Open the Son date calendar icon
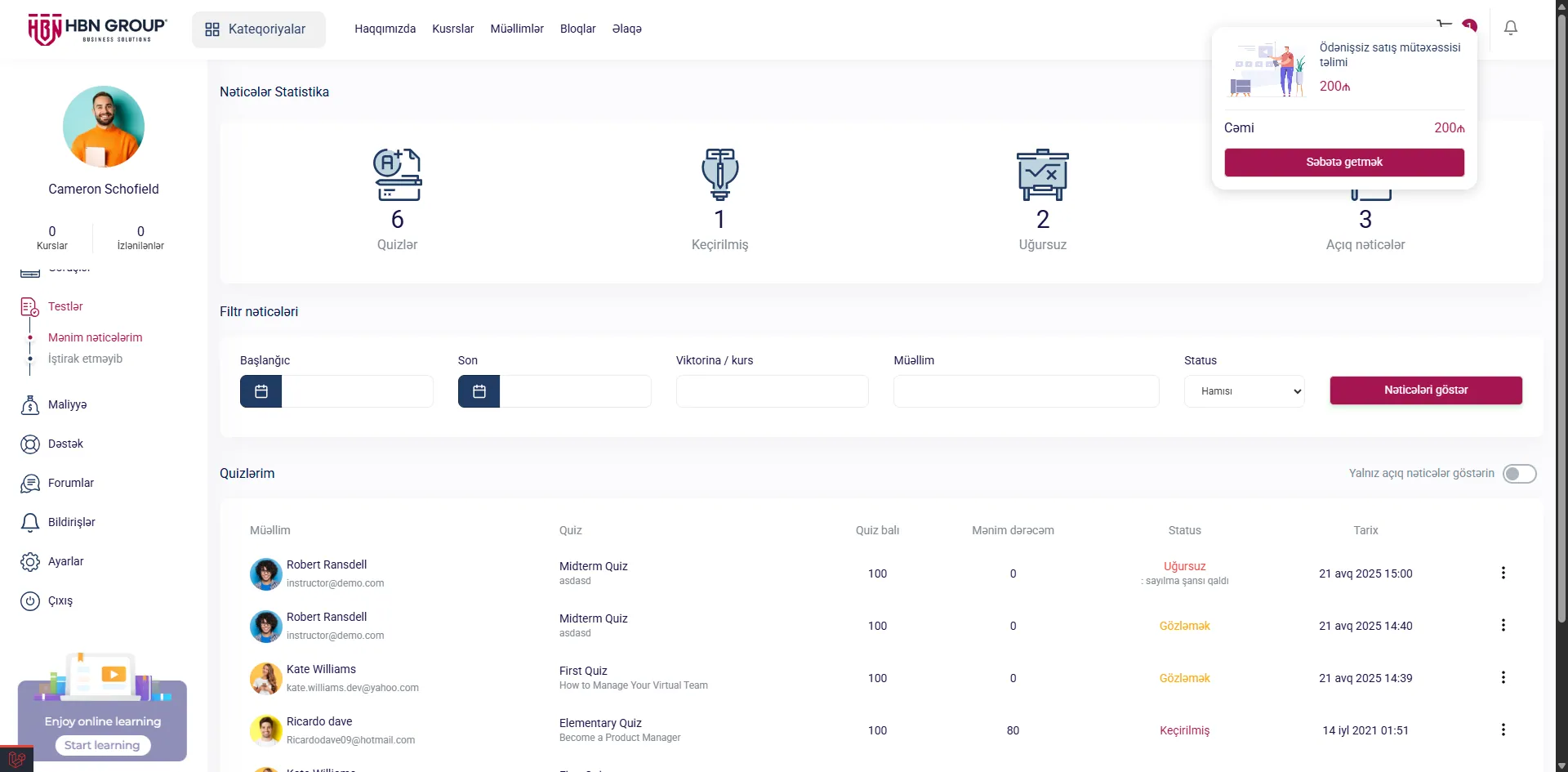 (479, 391)
